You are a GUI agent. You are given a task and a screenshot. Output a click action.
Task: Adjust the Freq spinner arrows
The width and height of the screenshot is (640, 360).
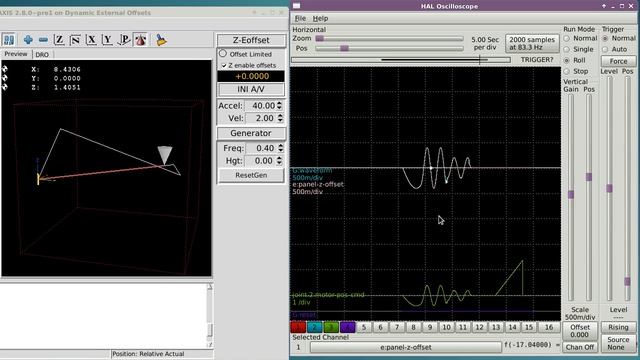tap(280, 148)
